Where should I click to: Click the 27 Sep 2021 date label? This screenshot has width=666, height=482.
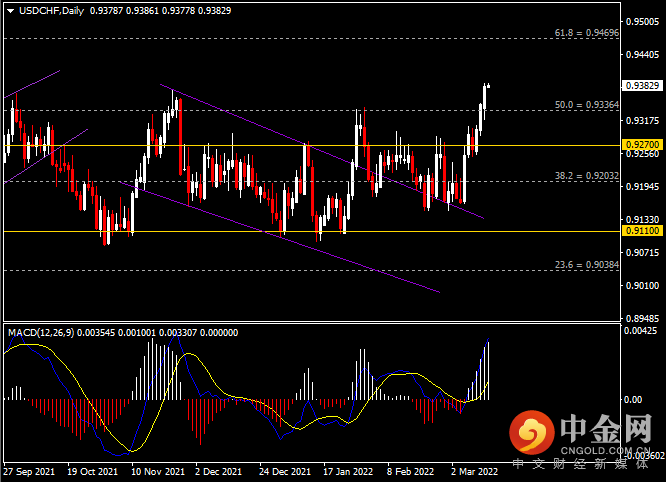point(29,472)
